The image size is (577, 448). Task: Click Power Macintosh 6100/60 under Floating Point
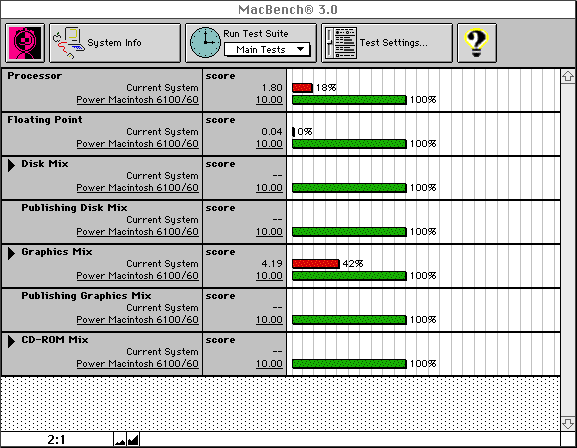pyautogui.click(x=137, y=144)
